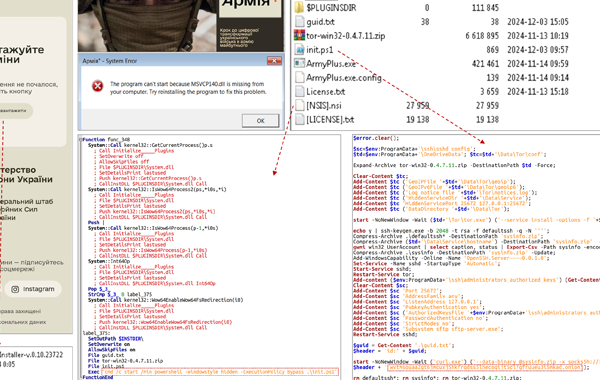Viewport: 600px width, 380px height.
Task: Select the file name ArmyPlus.exe.config
Action: [344, 78]
